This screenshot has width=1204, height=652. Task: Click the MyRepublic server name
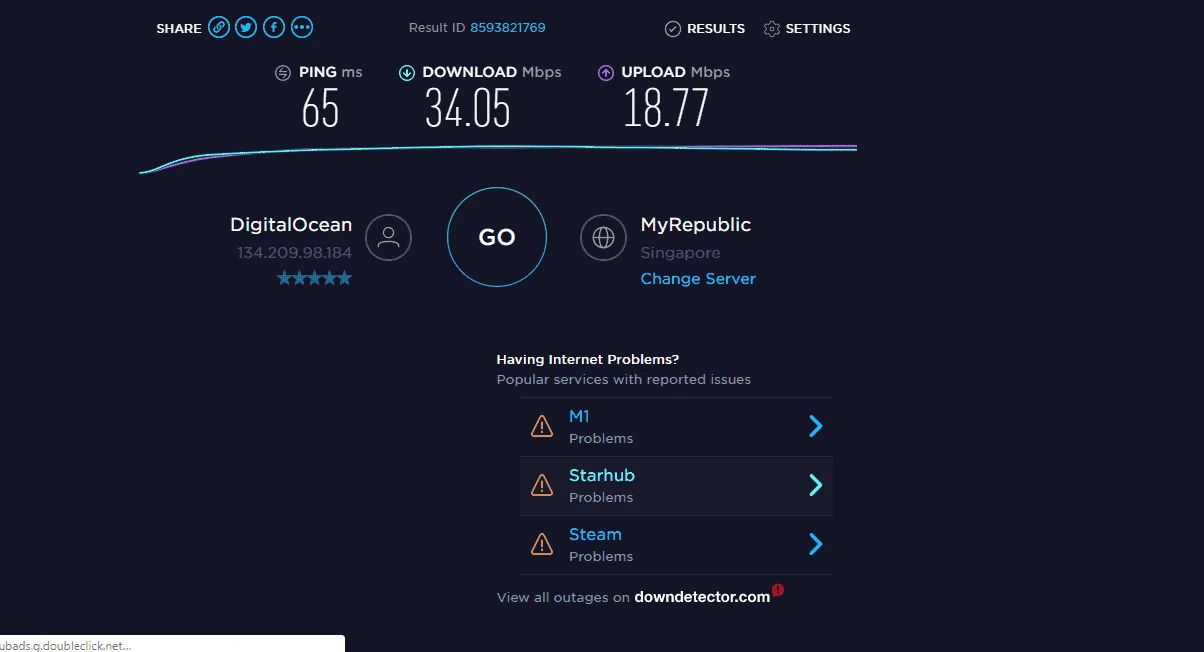pyautogui.click(x=696, y=225)
